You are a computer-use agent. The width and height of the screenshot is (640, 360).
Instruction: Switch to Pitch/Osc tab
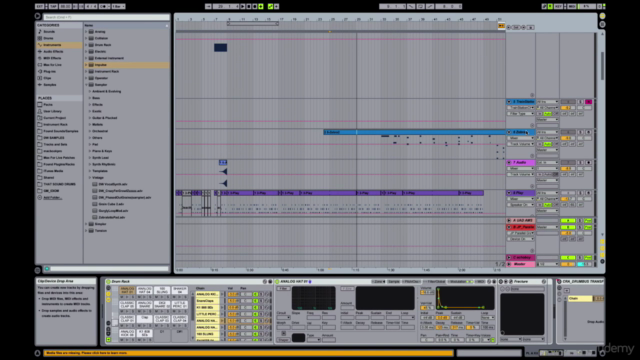[x=411, y=282]
